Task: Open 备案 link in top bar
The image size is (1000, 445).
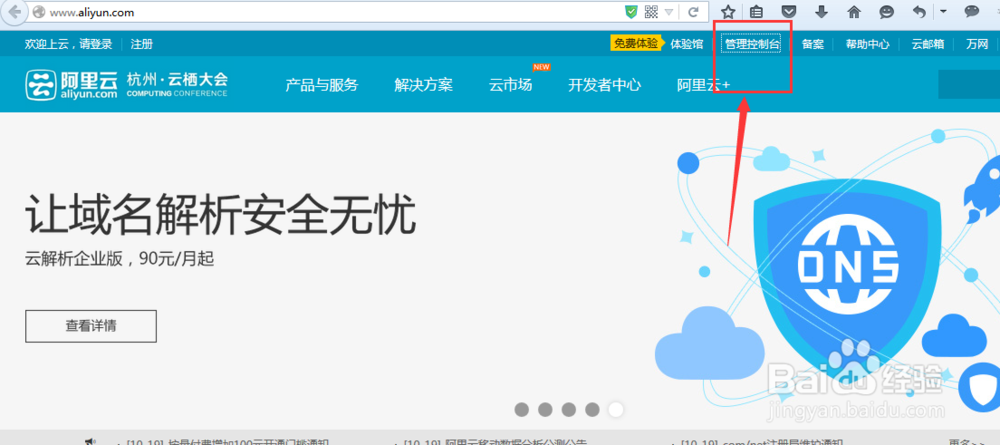Action: pos(812,44)
